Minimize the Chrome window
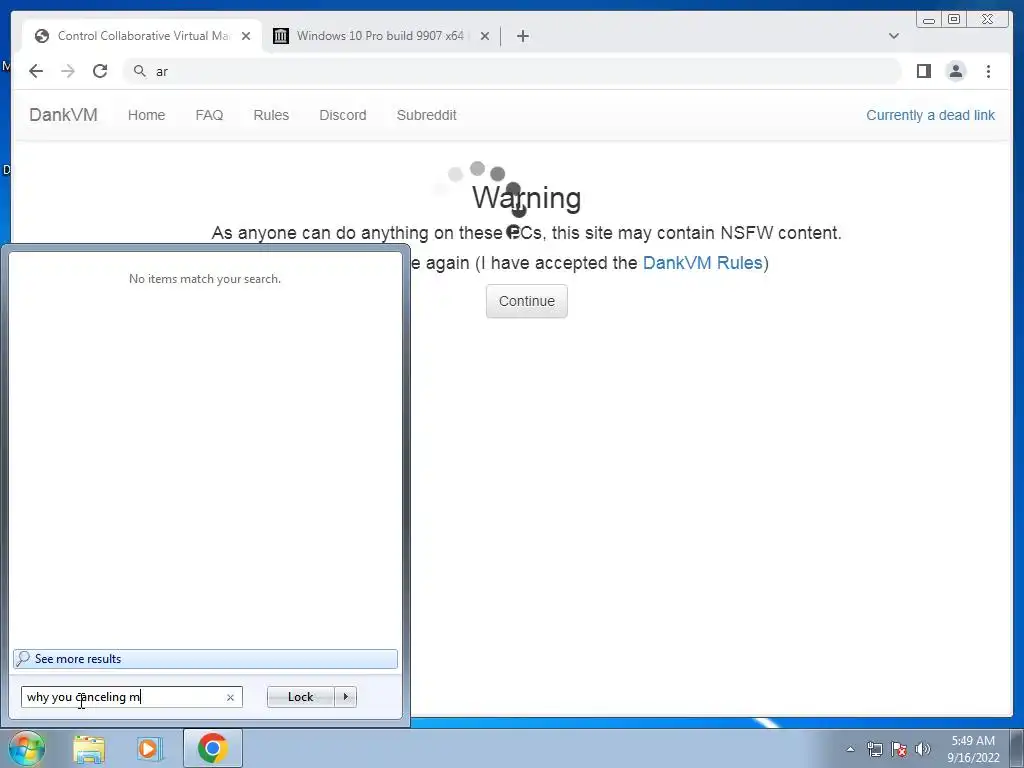 point(929,20)
